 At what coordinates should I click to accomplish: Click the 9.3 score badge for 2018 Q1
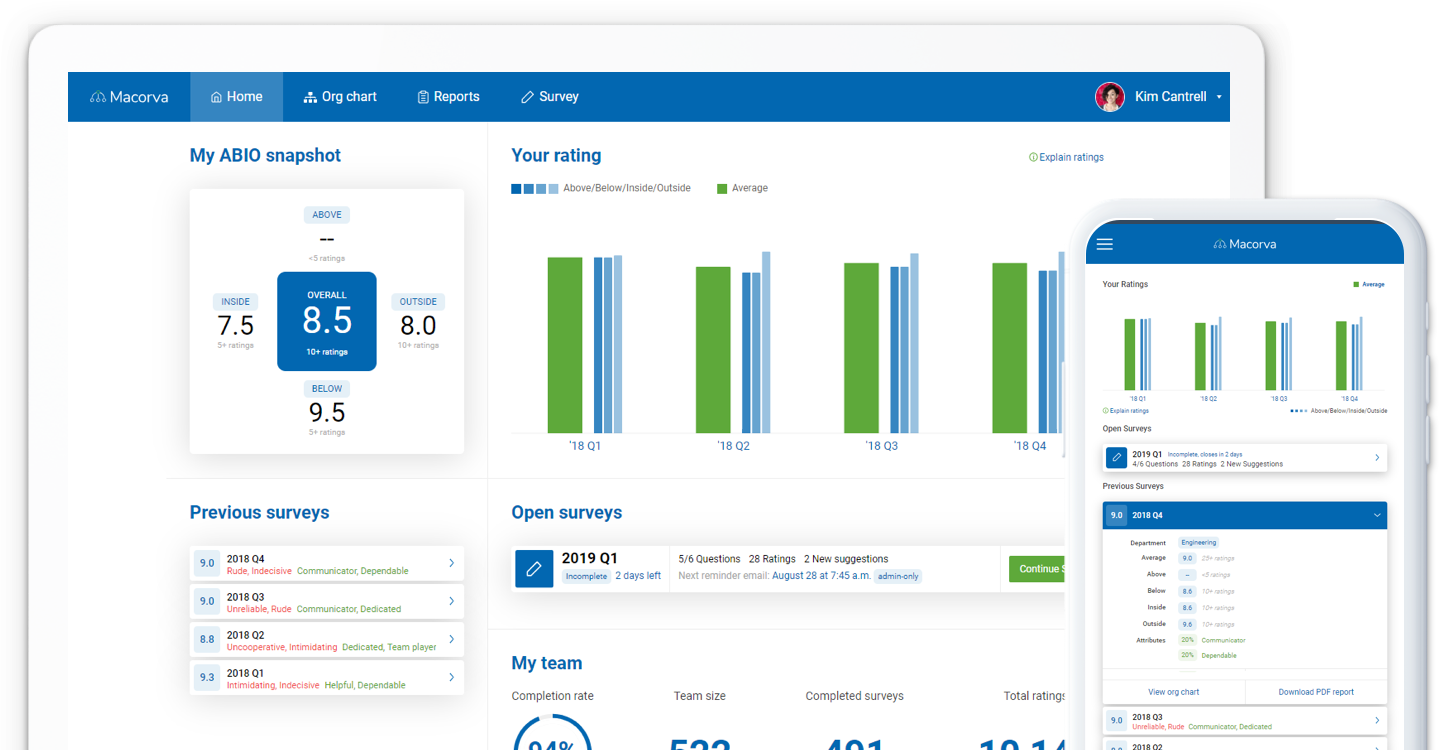click(207, 677)
